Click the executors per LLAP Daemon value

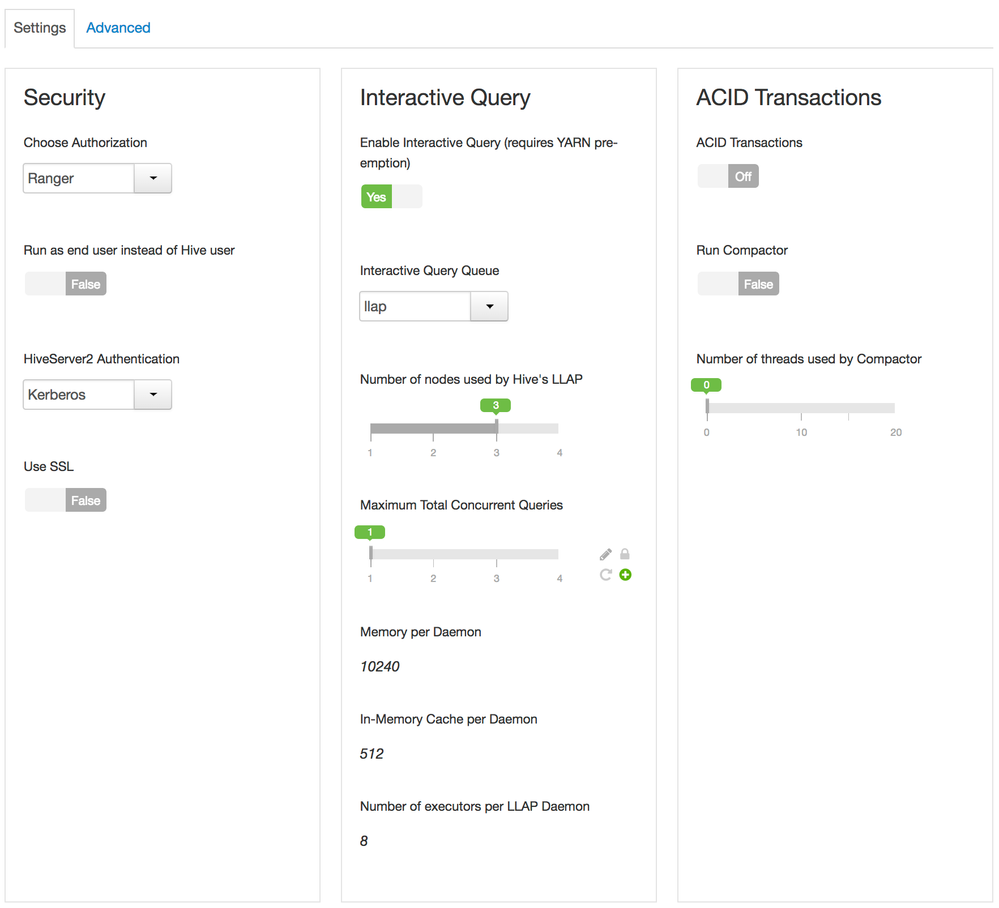click(x=364, y=840)
